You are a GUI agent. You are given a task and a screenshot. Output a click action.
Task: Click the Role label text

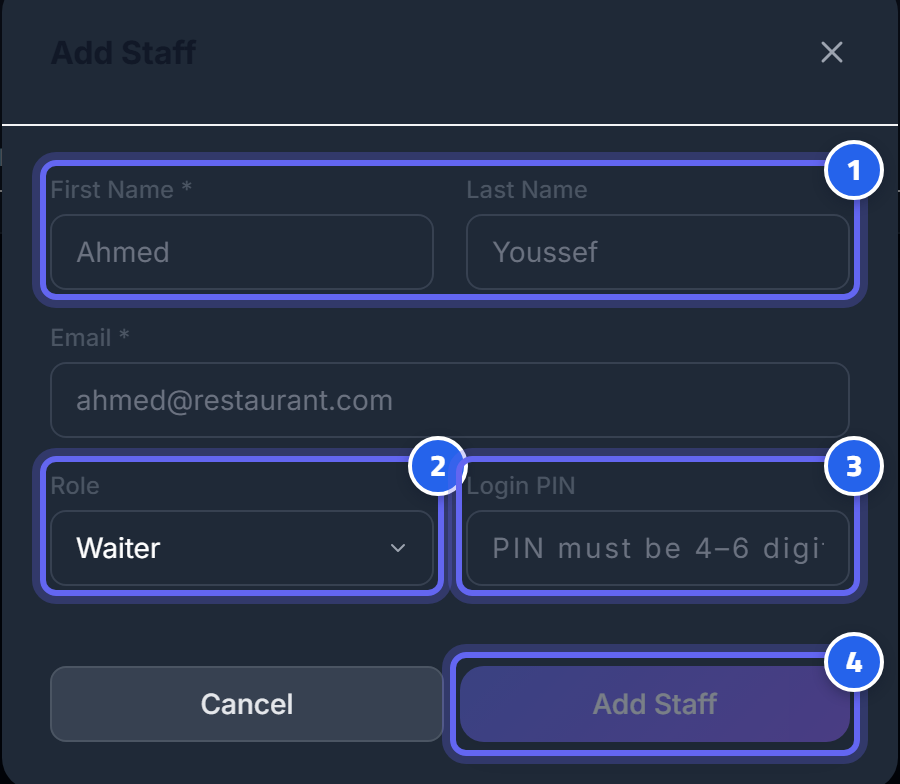(75, 486)
